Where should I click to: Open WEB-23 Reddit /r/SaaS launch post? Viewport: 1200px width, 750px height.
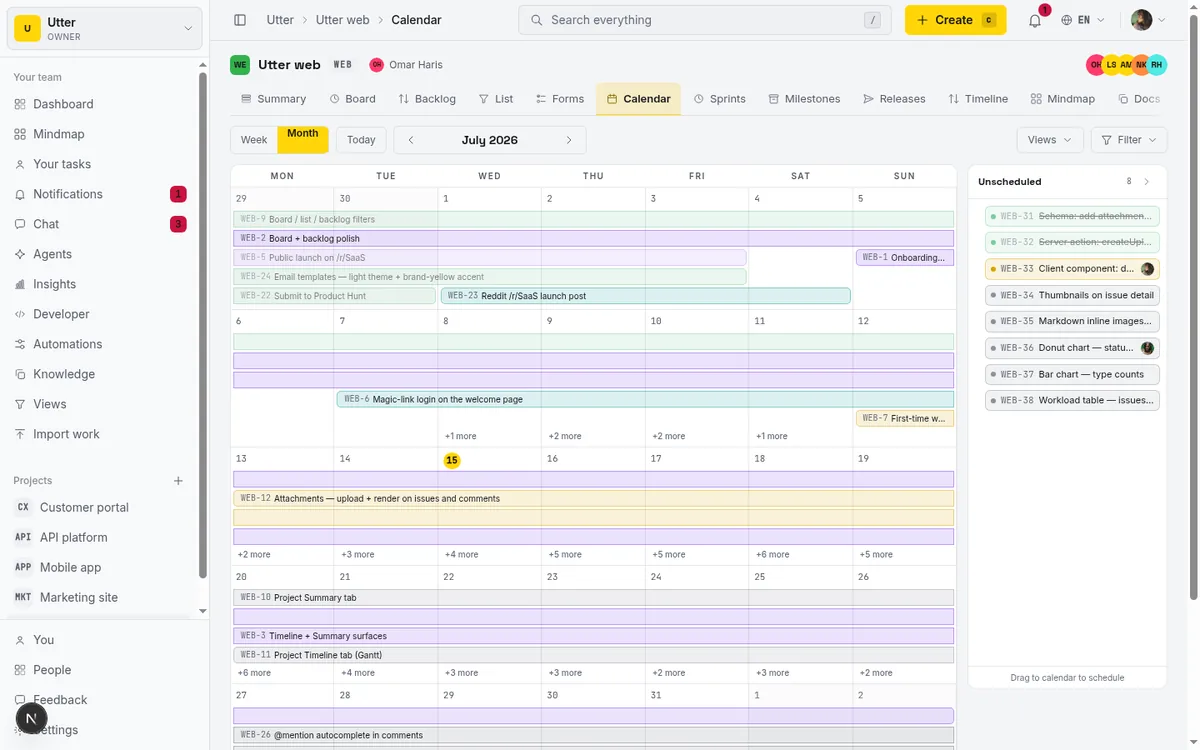coord(646,296)
